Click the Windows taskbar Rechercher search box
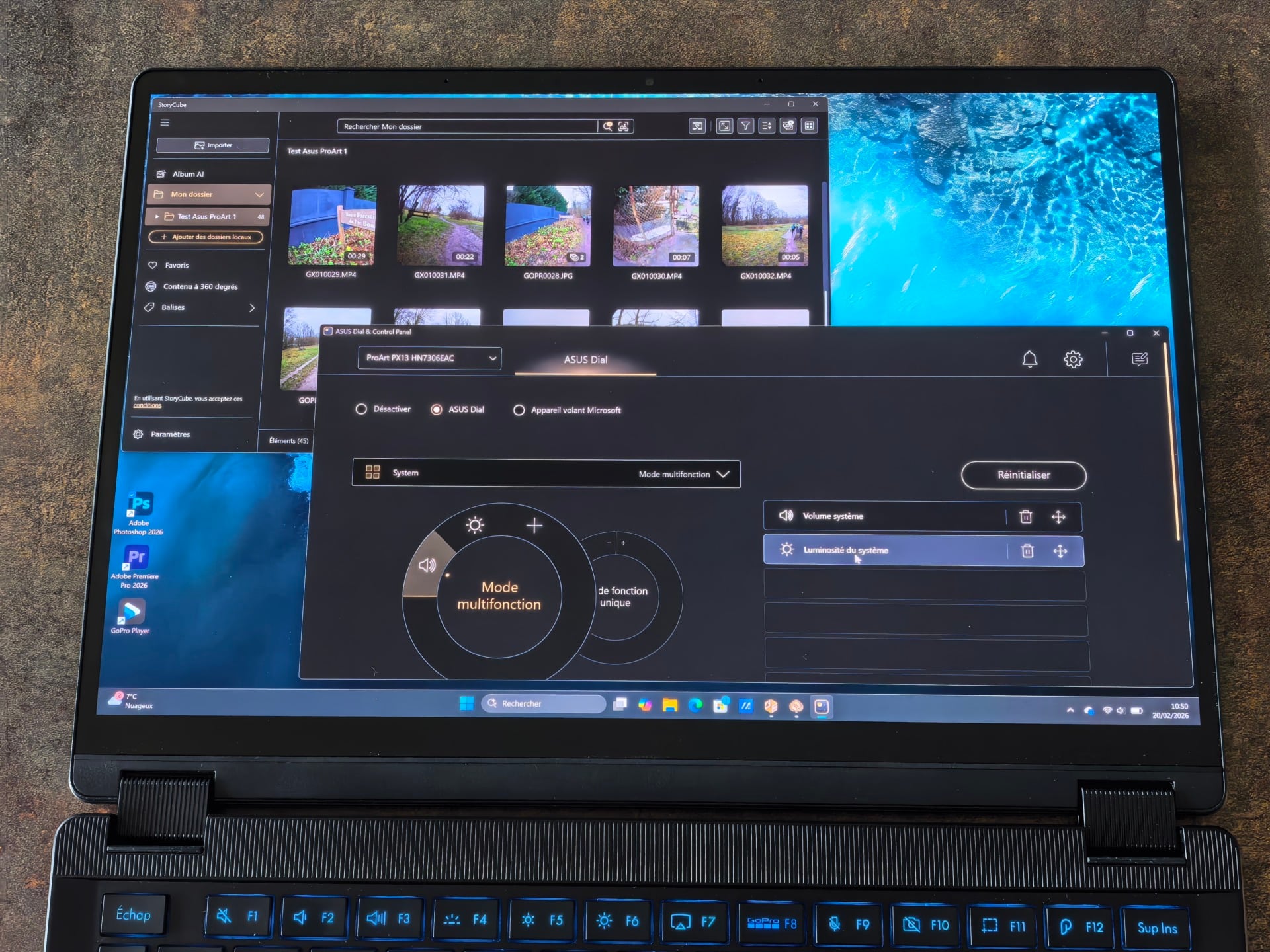 [x=544, y=703]
